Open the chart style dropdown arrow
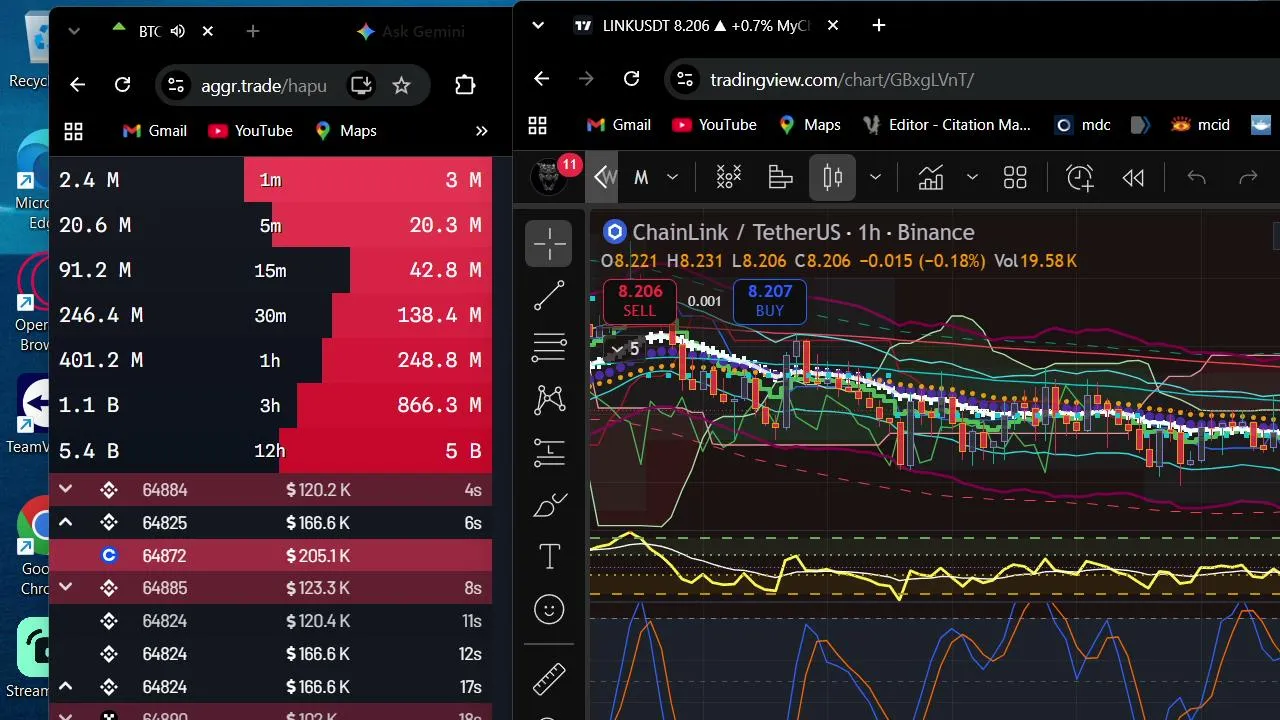 click(x=875, y=178)
